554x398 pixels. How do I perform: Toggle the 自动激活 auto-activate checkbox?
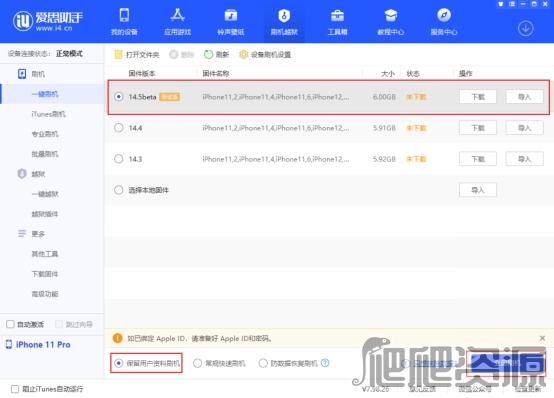pos(11,324)
